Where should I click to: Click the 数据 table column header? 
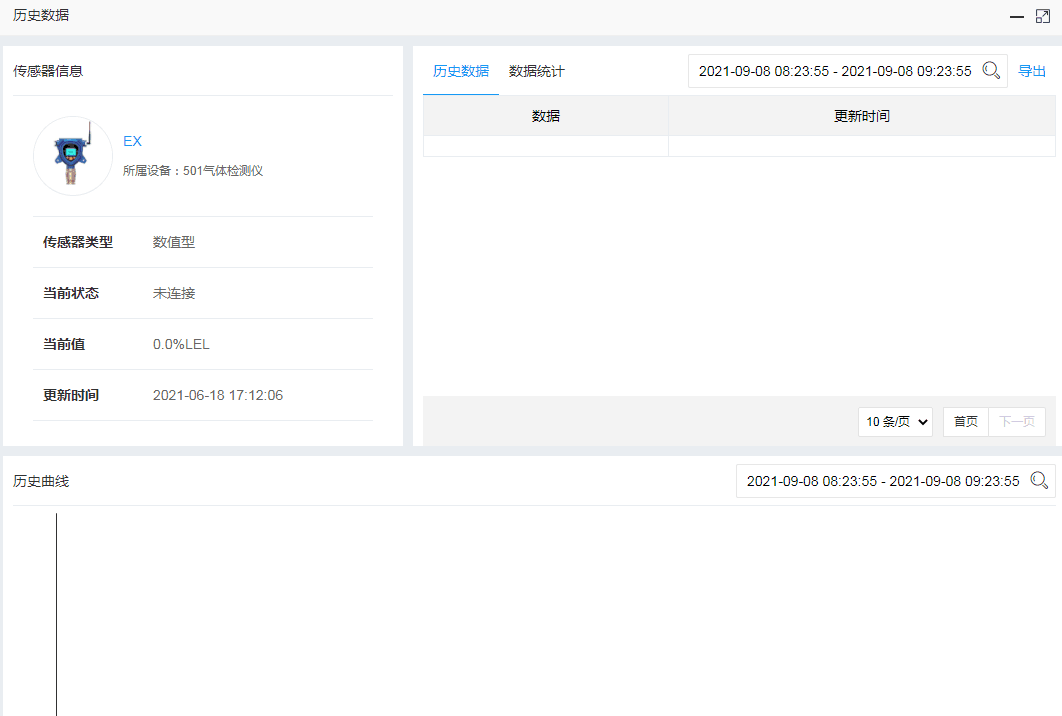(546, 115)
